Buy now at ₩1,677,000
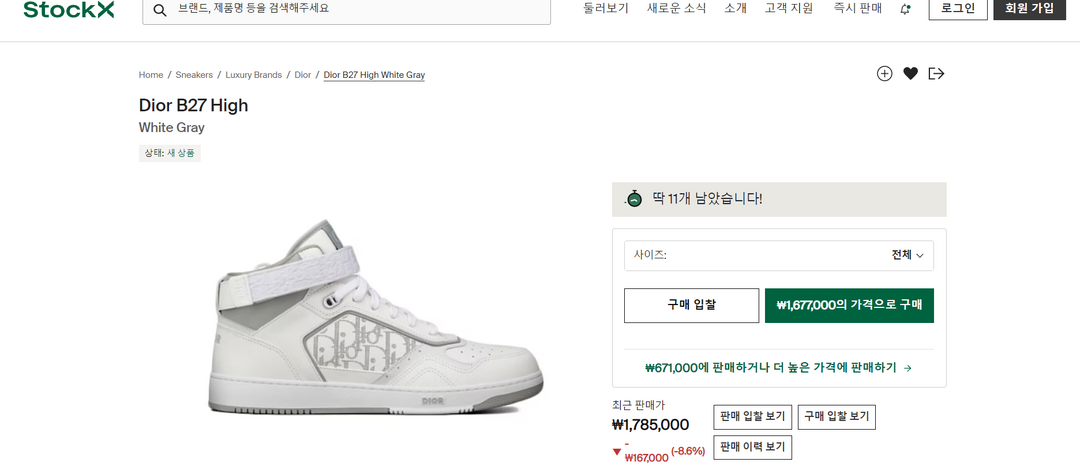The height and width of the screenshot is (466, 1080). point(849,305)
